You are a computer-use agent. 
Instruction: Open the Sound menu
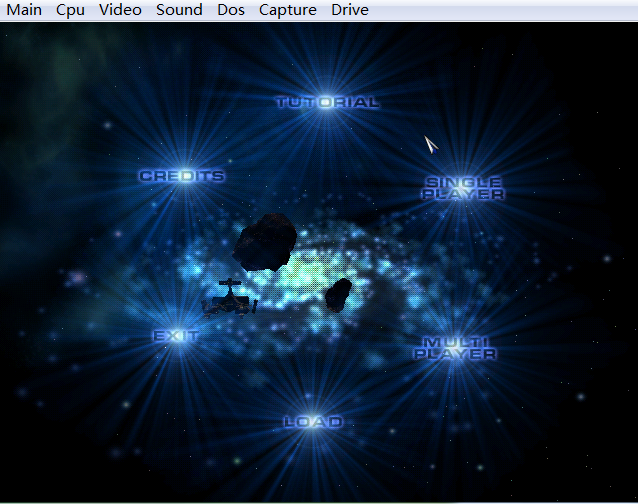pos(179,10)
